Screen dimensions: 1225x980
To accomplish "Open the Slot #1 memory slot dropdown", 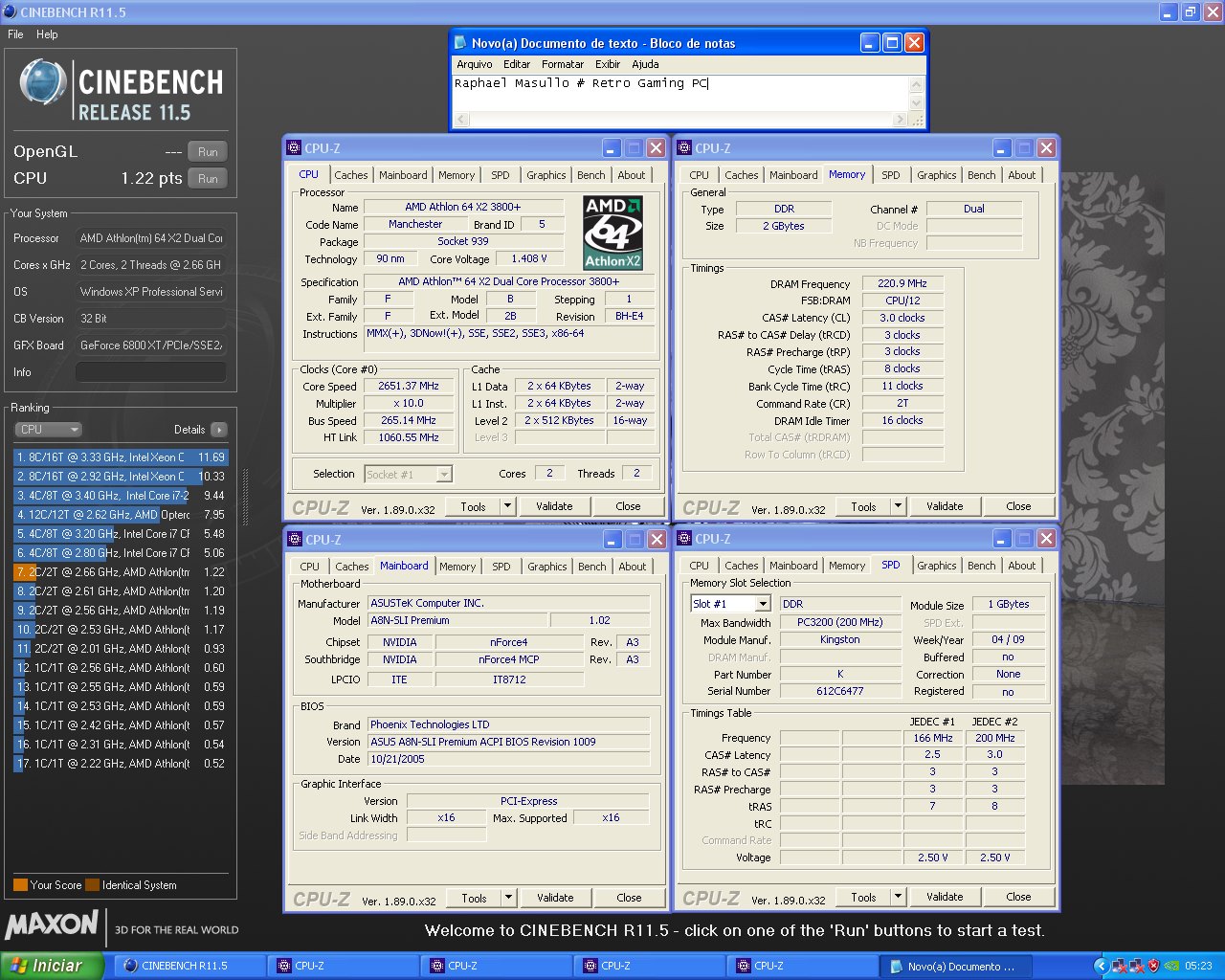I will click(763, 604).
